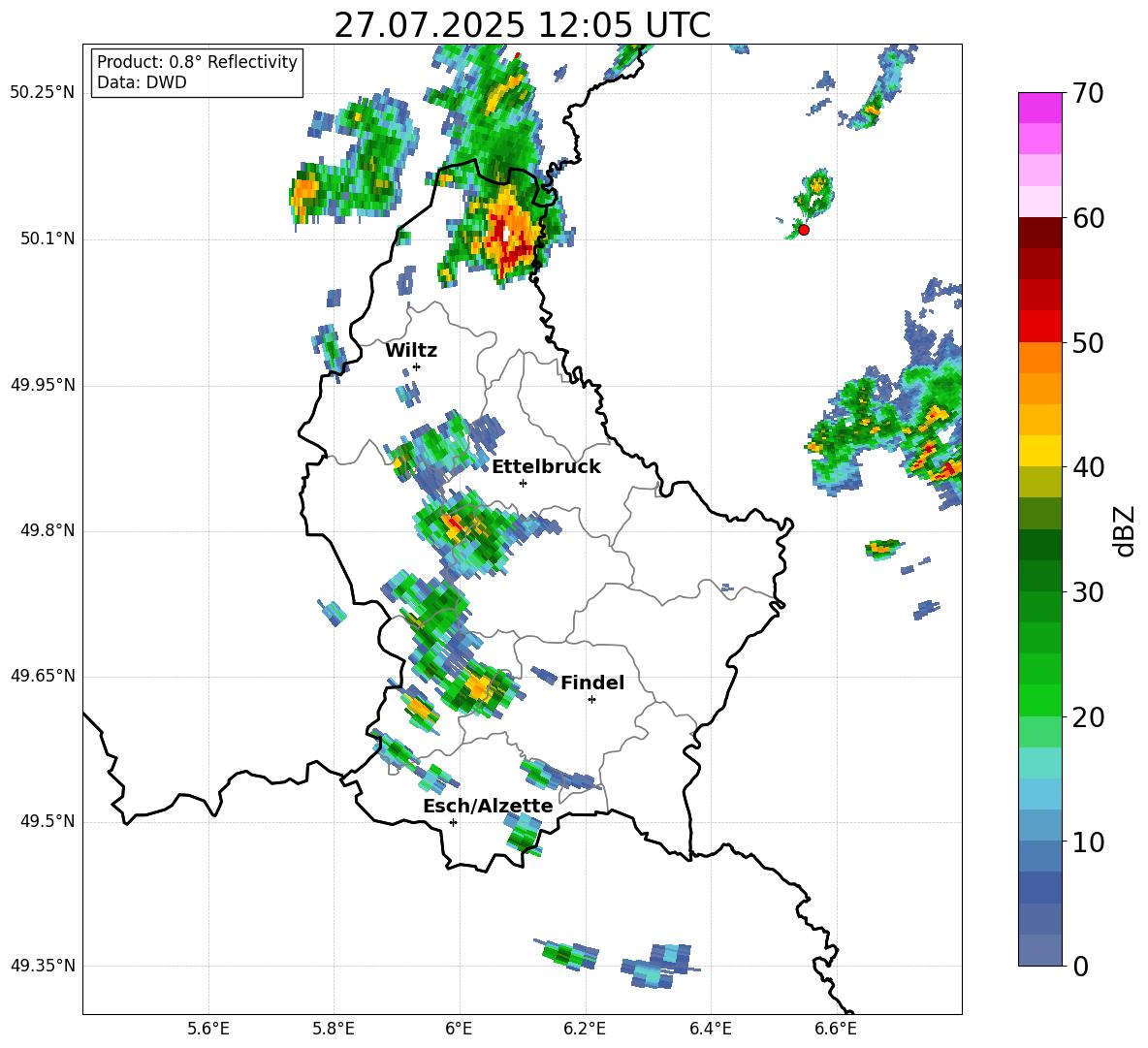Click the orange radar cell west of Findel
The height and width of the screenshot is (1048, 1148).
pos(479,688)
